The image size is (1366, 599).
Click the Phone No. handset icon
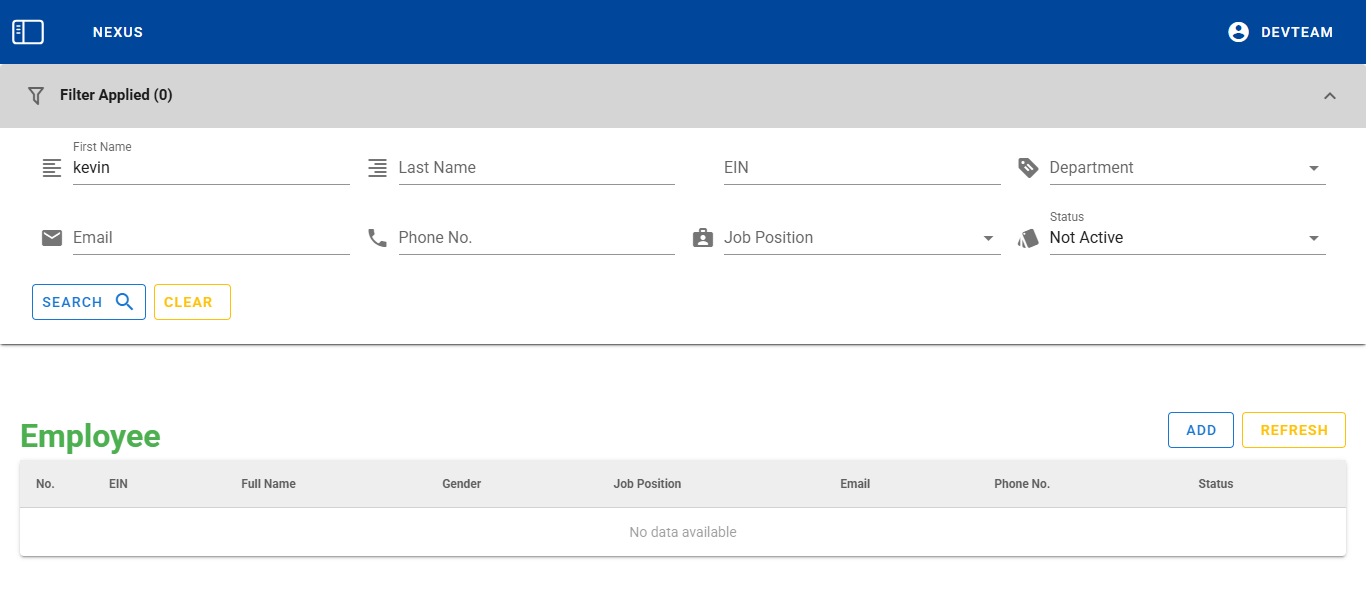tap(377, 238)
